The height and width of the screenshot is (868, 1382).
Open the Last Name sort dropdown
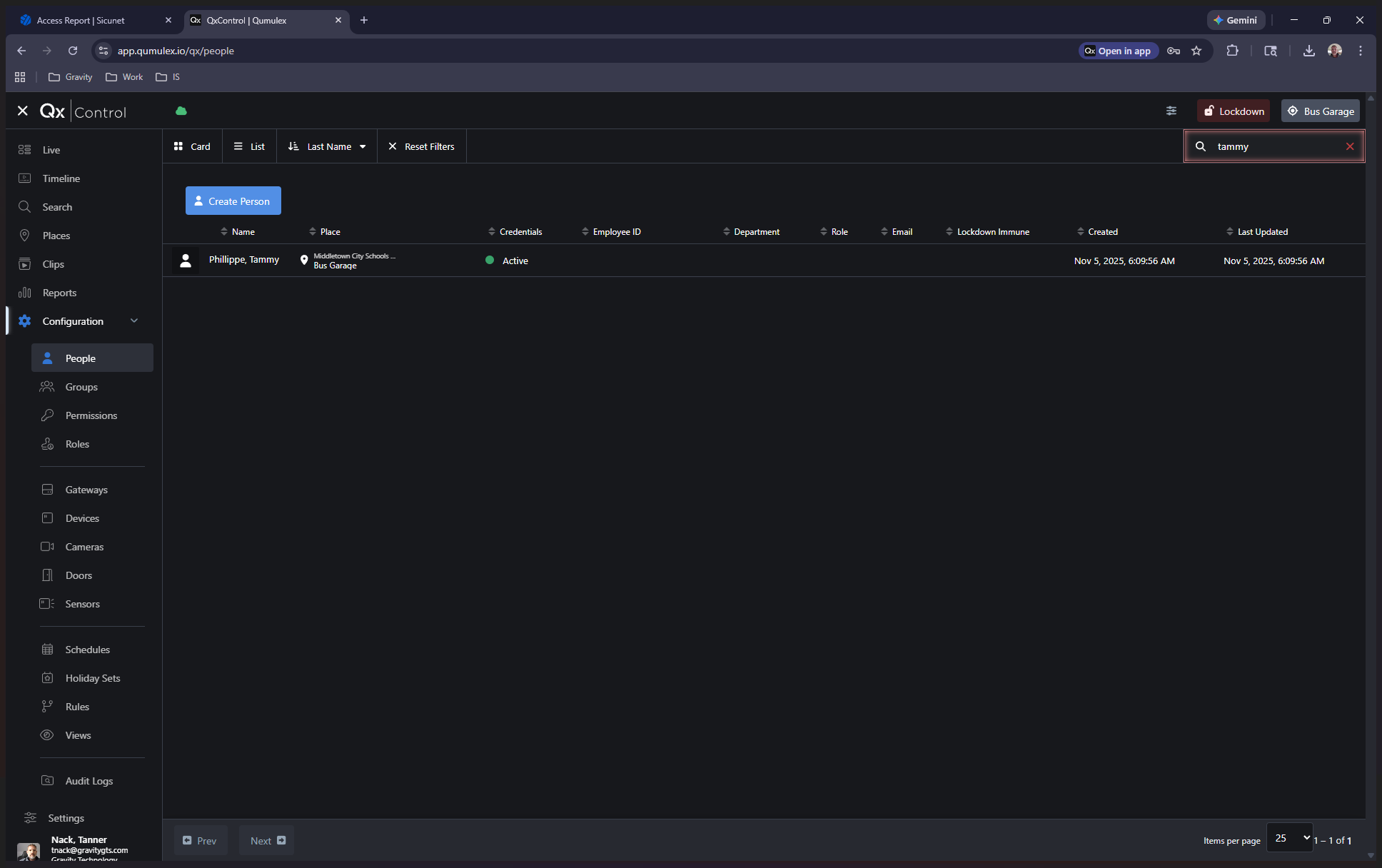pyautogui.click(x=327, y=146)
